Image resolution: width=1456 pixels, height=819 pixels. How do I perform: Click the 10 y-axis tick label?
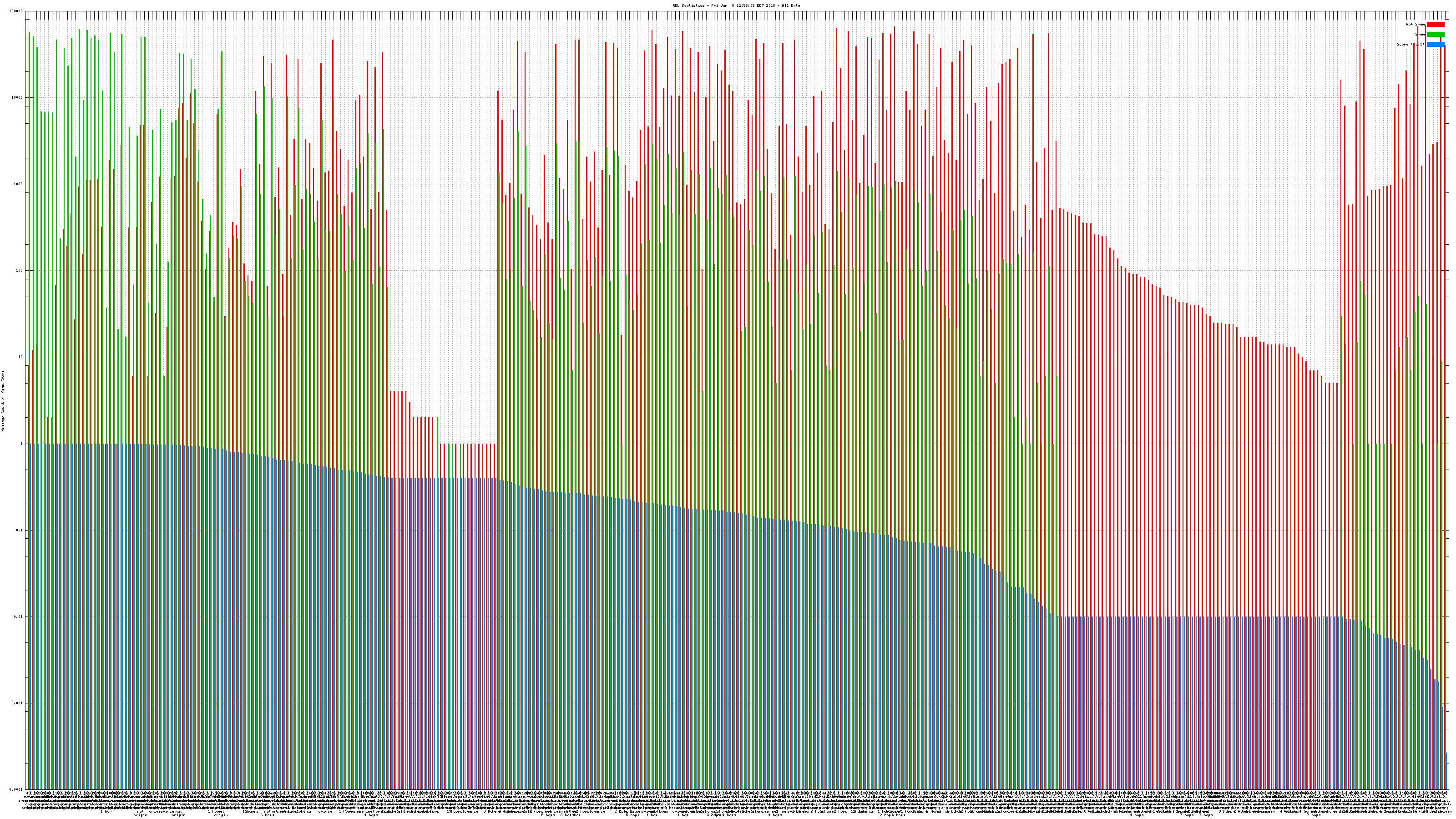(20, 357)
